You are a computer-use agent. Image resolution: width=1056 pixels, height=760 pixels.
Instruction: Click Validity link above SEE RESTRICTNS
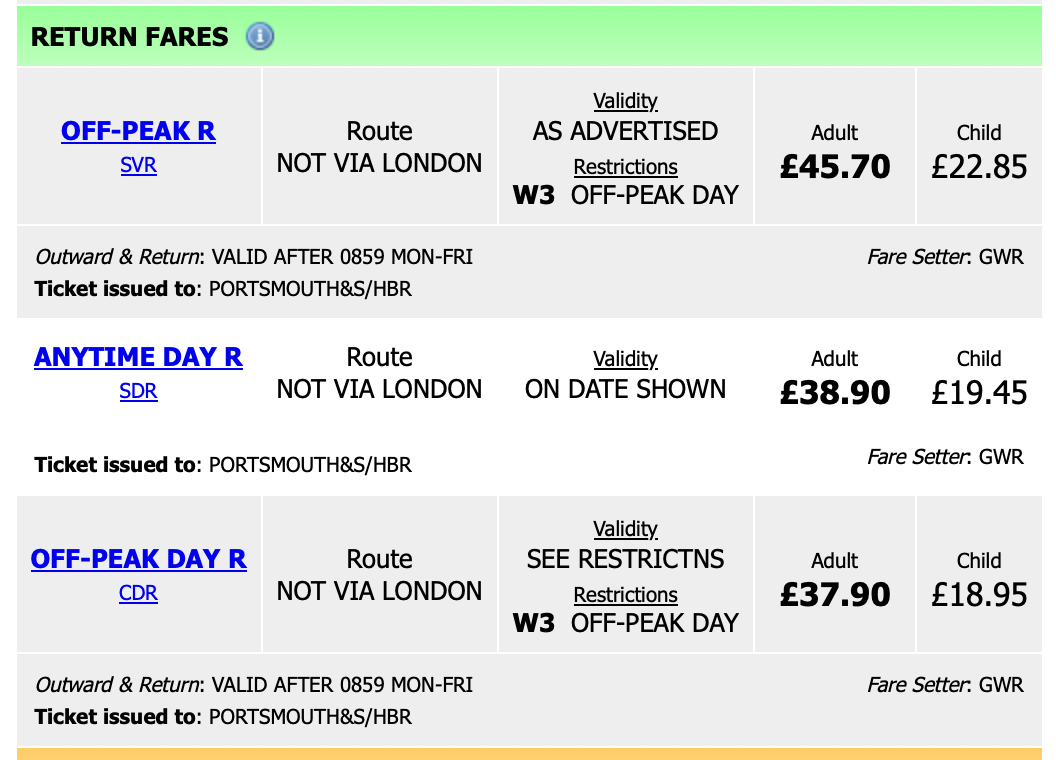click(x=625, y=529)
